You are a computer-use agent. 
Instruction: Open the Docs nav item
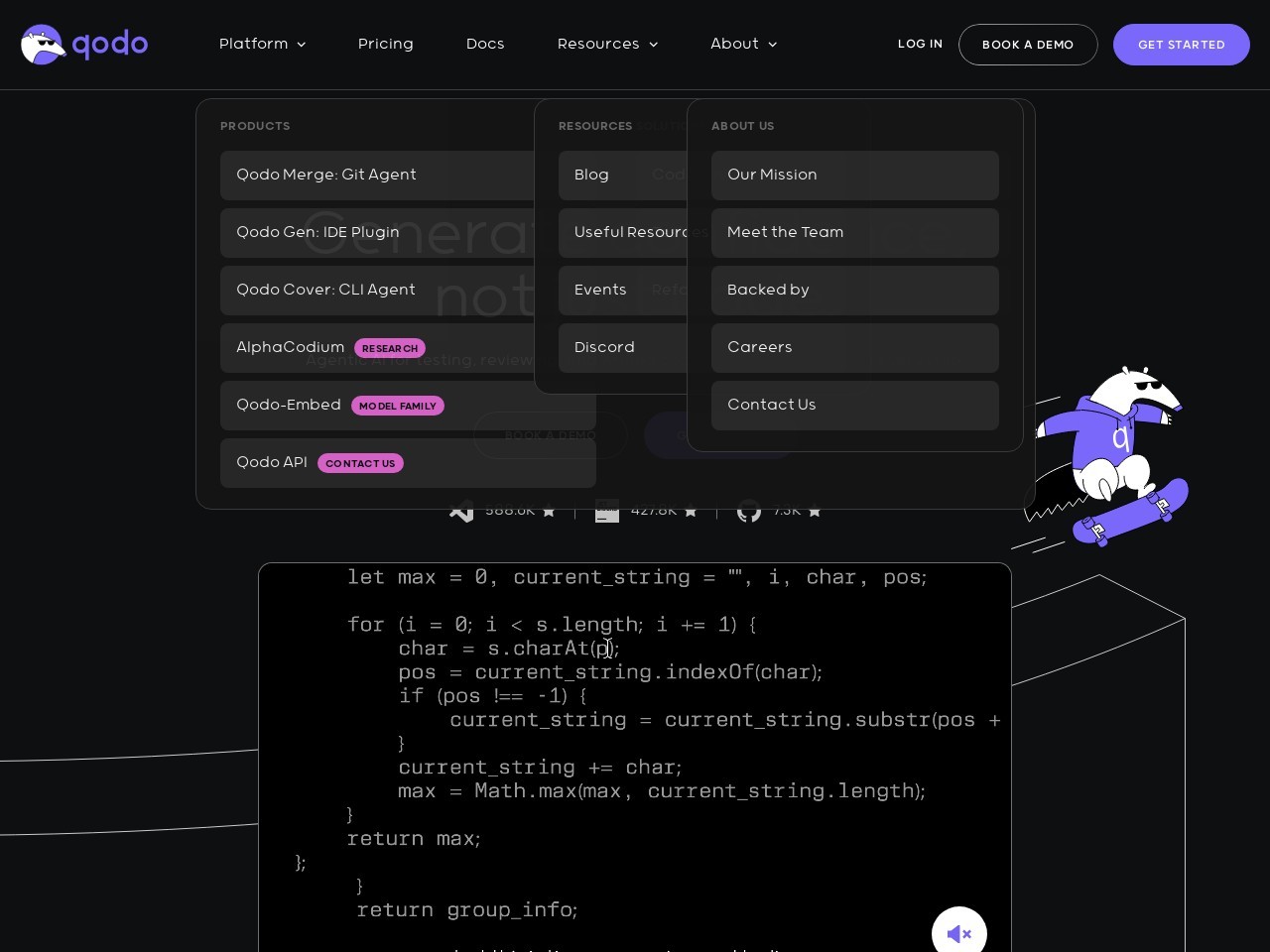[485, 45]
